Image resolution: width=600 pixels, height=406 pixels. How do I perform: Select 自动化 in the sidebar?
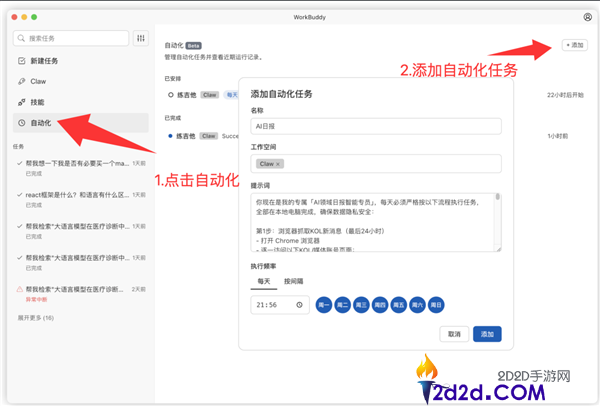pos(40,122)
